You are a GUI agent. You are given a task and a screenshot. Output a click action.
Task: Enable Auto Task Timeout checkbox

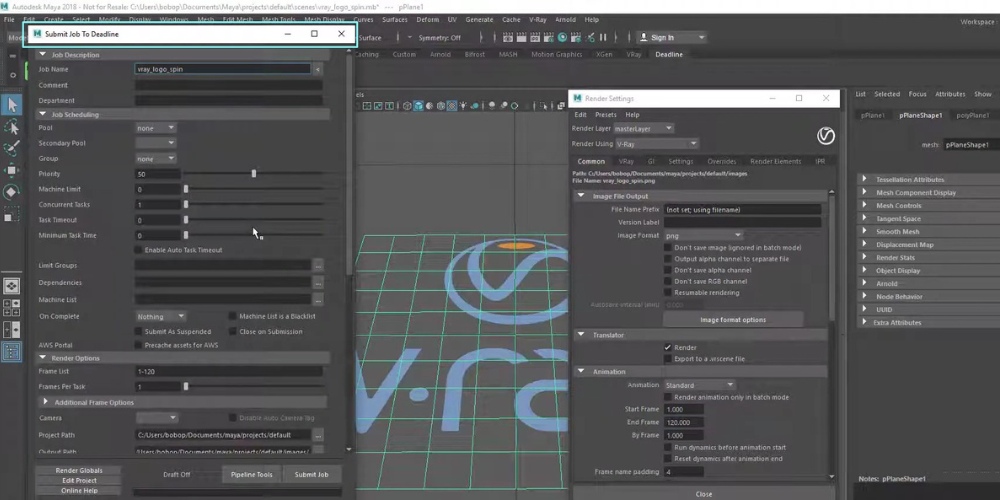click(139, 250)
